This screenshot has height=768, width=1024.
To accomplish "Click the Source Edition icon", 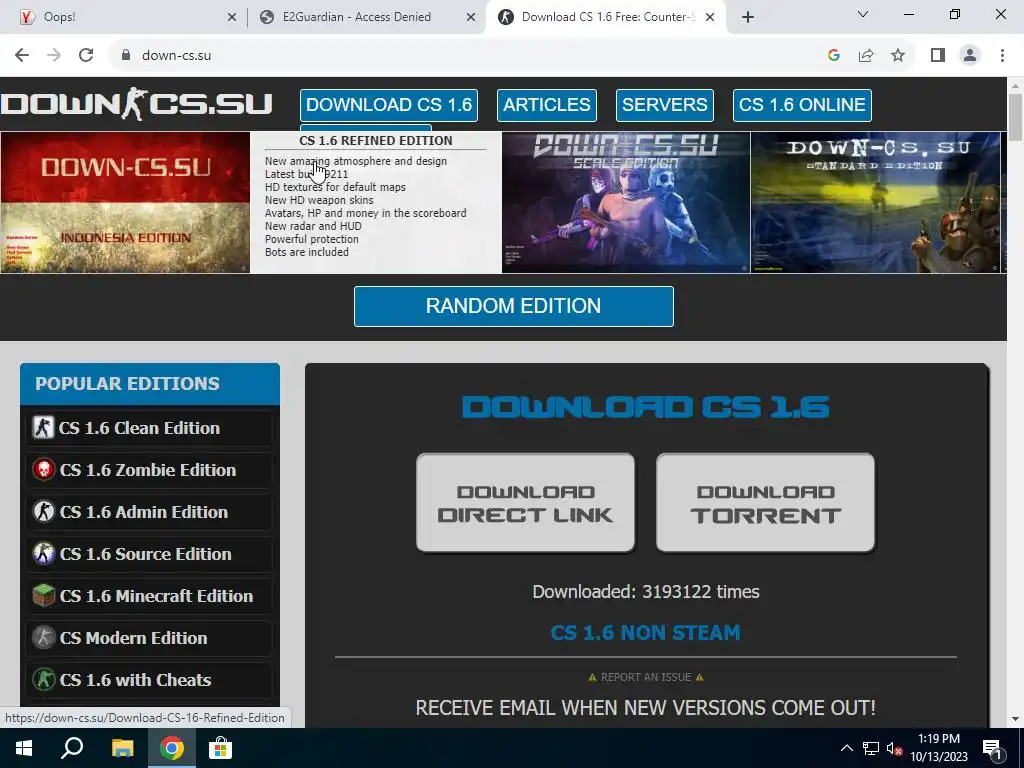I will pos(44,553).
